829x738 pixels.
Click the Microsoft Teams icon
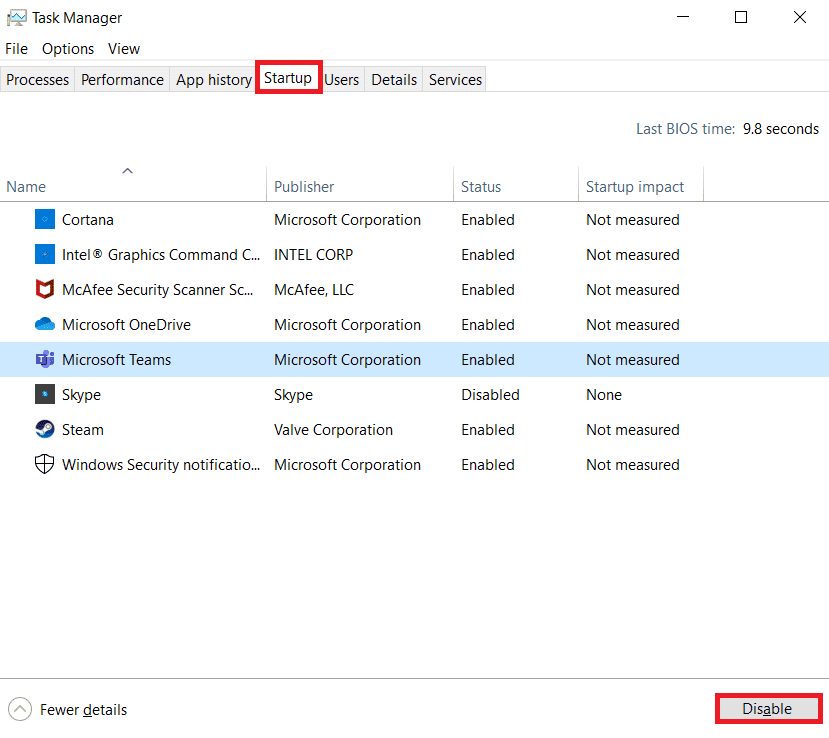44,359
